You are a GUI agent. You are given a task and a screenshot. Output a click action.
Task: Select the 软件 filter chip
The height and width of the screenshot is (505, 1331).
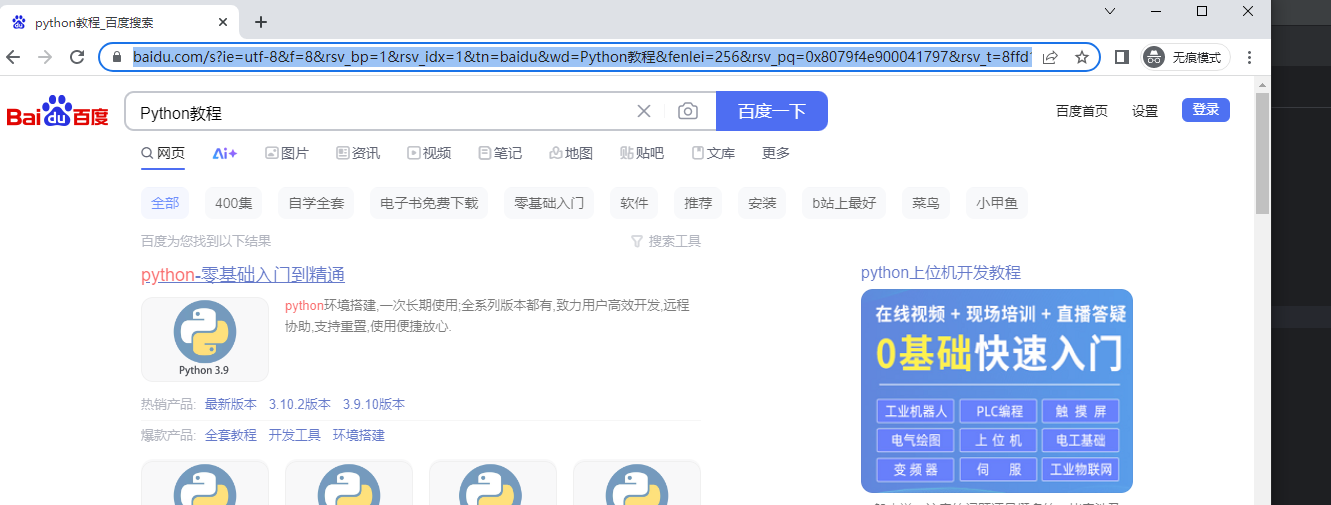coord(634,203)
